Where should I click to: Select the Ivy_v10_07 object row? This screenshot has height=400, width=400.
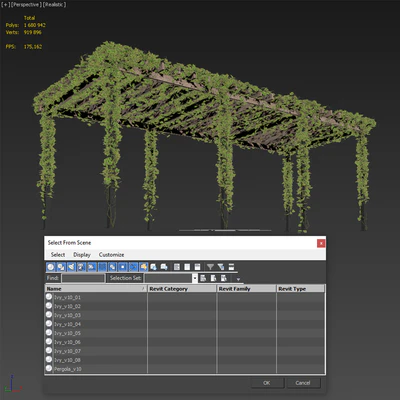(x=185, y=351)
